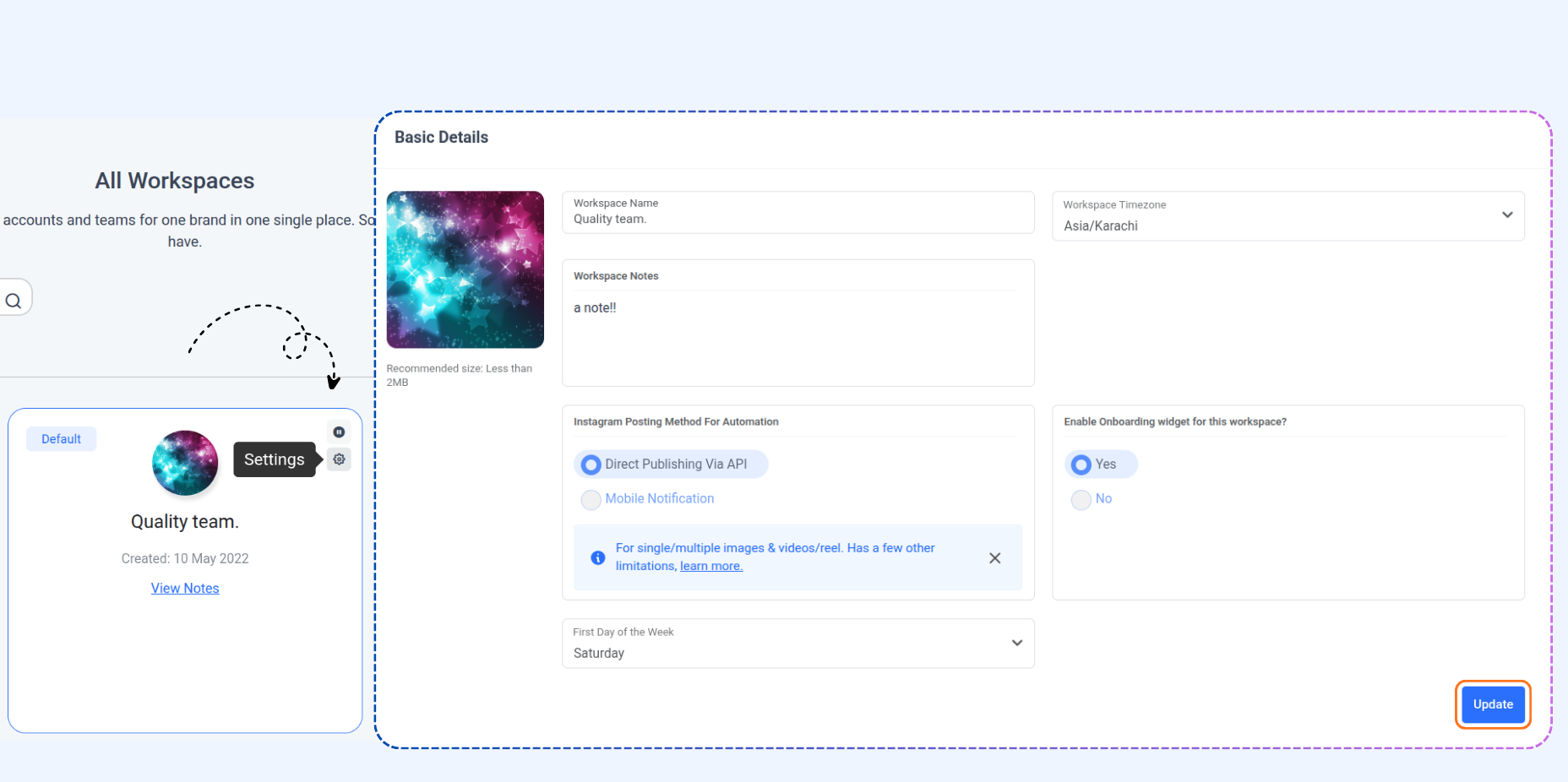Click the Basic Details heading

tap(441, 137)
